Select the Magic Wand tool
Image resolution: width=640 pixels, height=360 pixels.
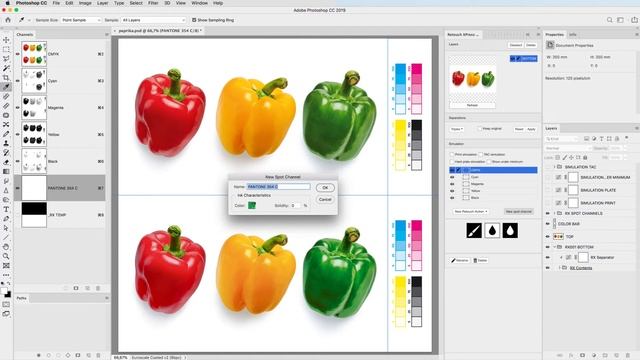[6, 68]
